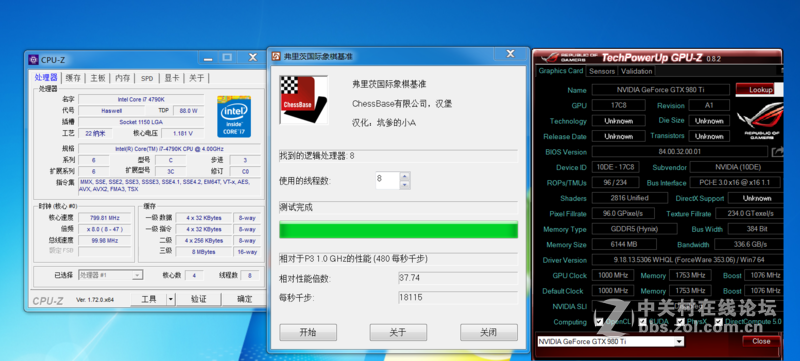This screenshot has height=361, width=800.
Task: Click the driver version 9.18.13.5306 field
Action: click(x=687, y=260)
